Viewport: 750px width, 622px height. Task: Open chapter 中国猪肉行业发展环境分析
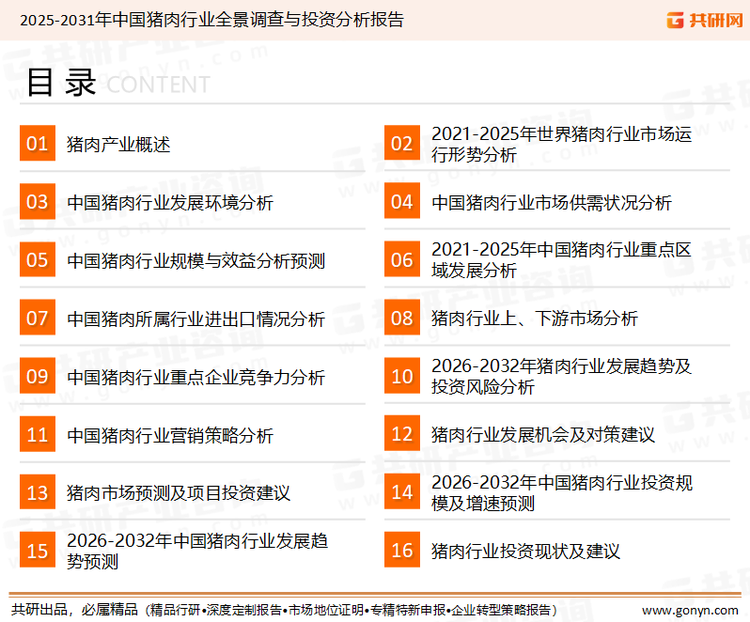[170, 202]
